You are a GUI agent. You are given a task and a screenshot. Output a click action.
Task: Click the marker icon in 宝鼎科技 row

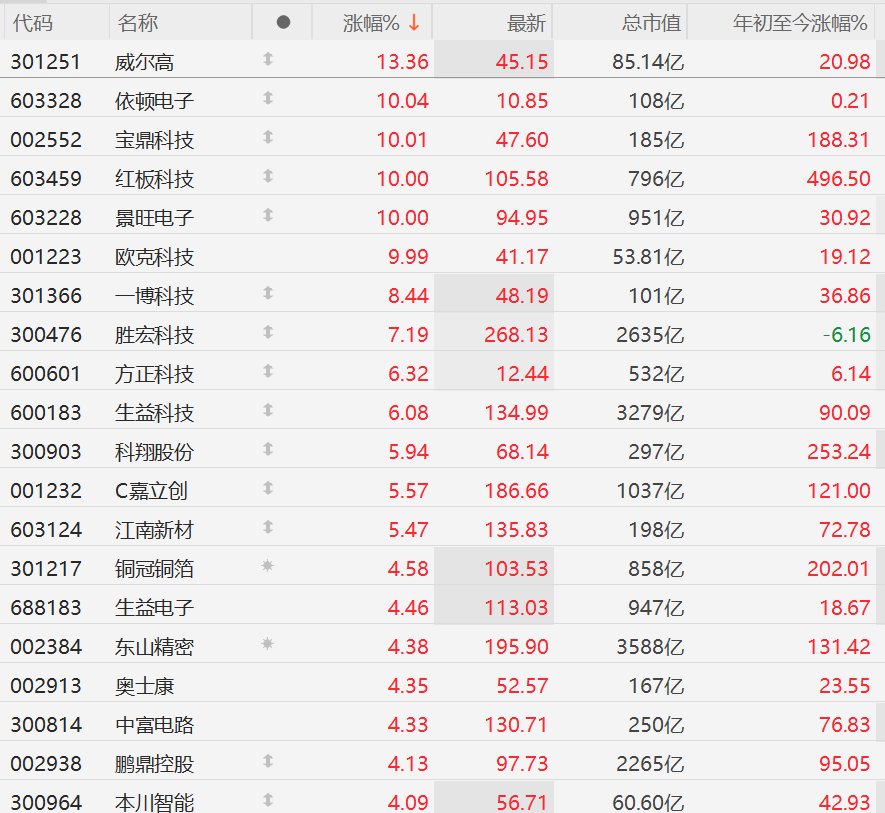268,137
